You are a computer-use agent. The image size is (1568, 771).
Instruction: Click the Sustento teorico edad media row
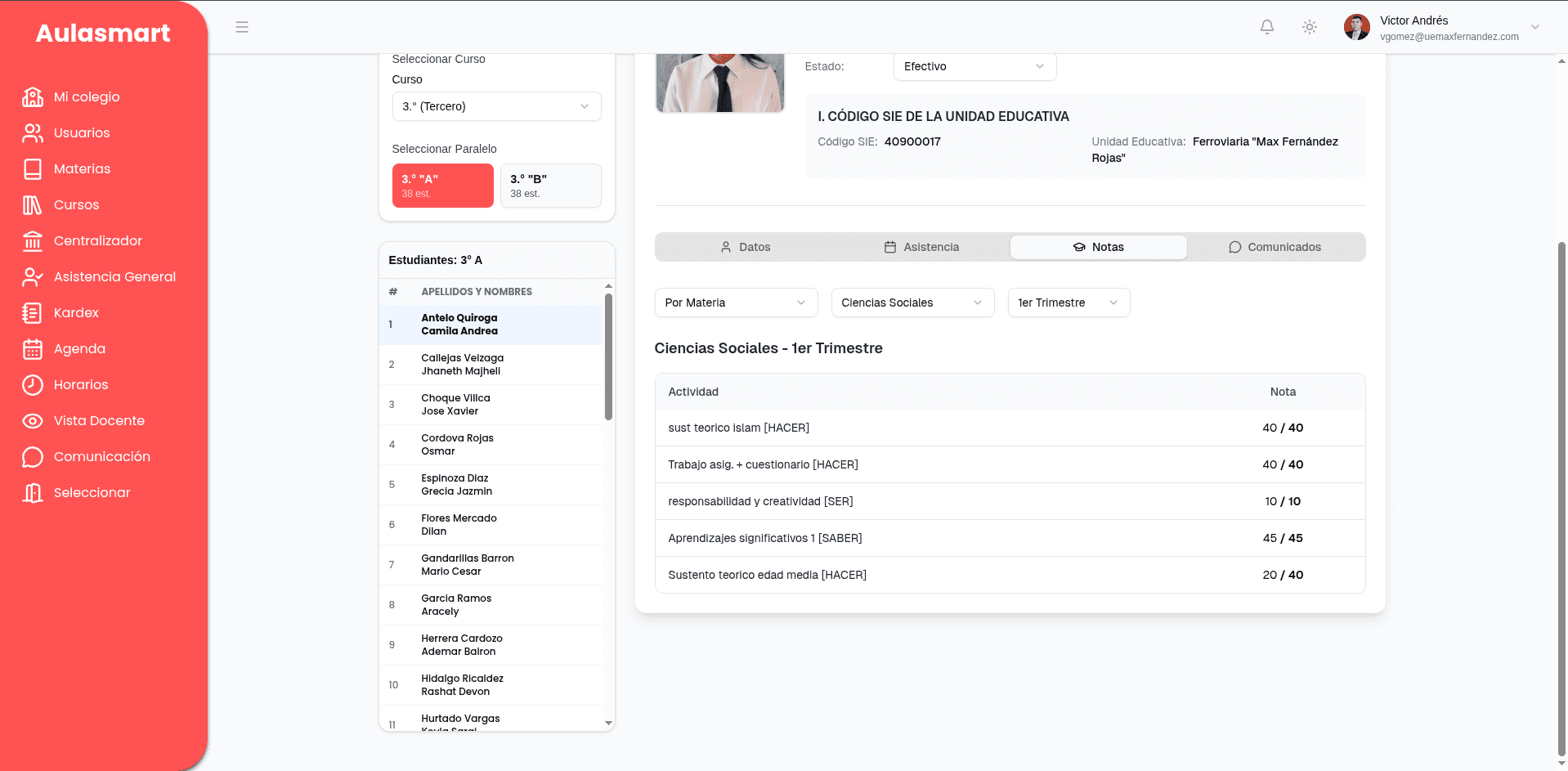tap(1010, 575)
